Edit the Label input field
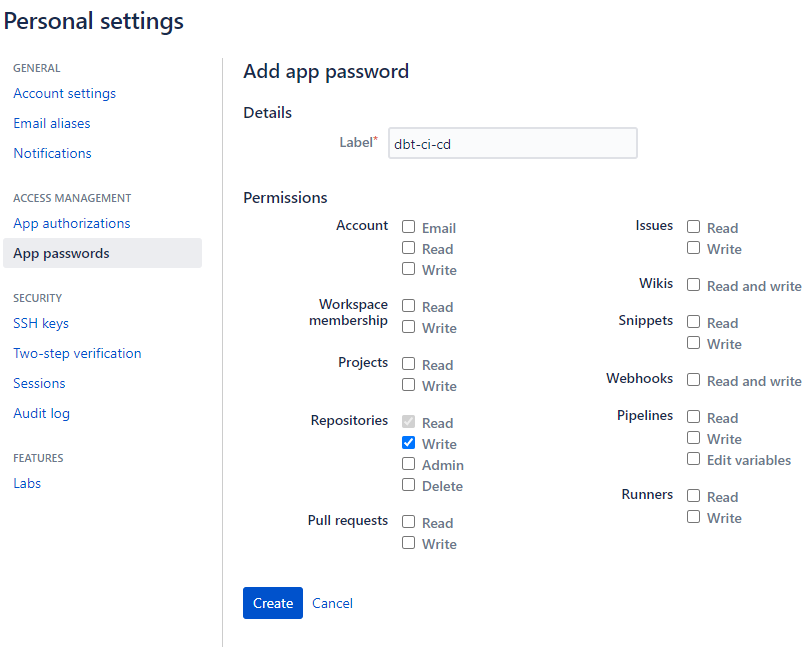808x647 pixels. 512,143
